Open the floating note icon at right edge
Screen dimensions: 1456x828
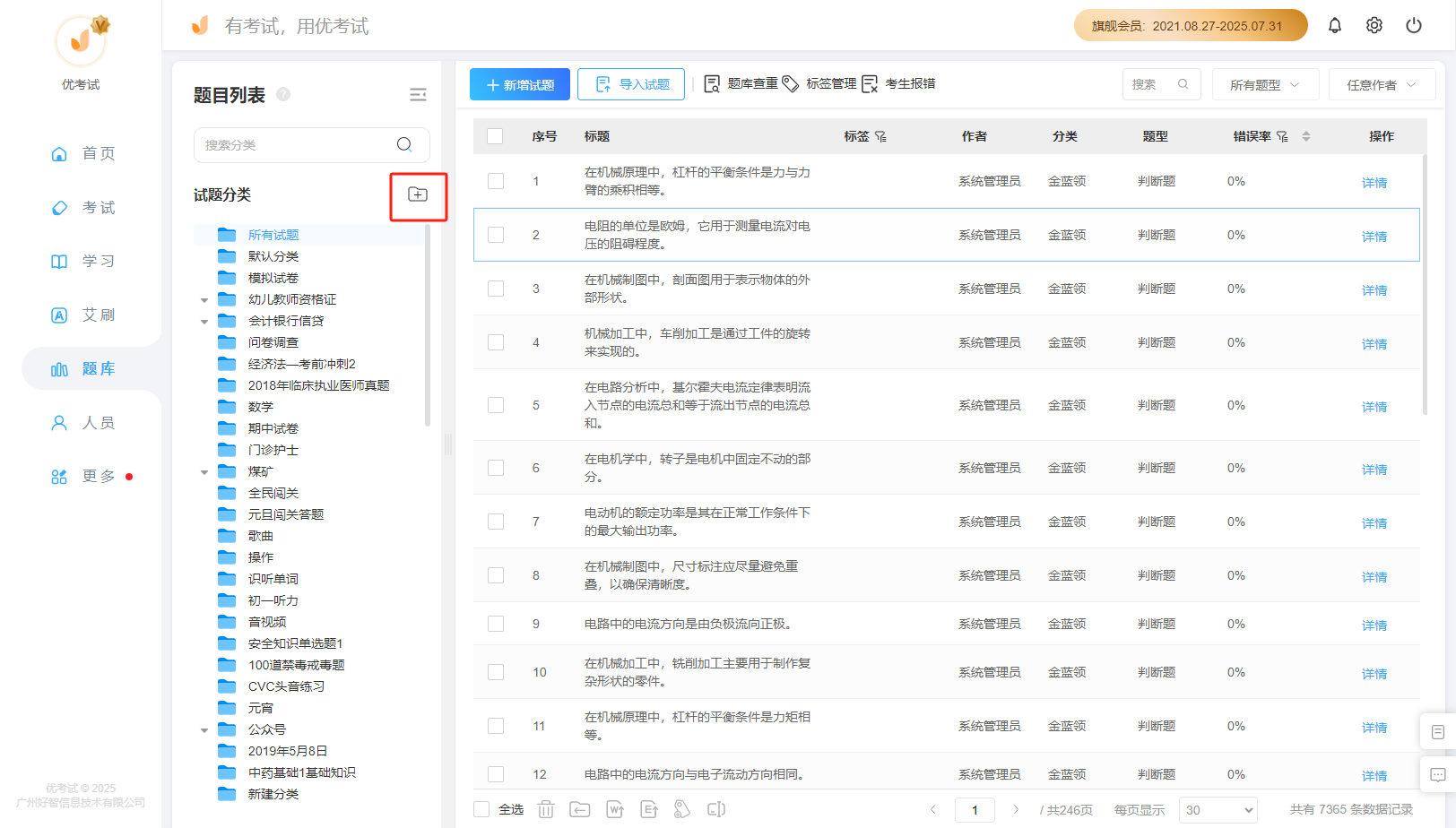pyautogui.click(x=1438, y=732)
